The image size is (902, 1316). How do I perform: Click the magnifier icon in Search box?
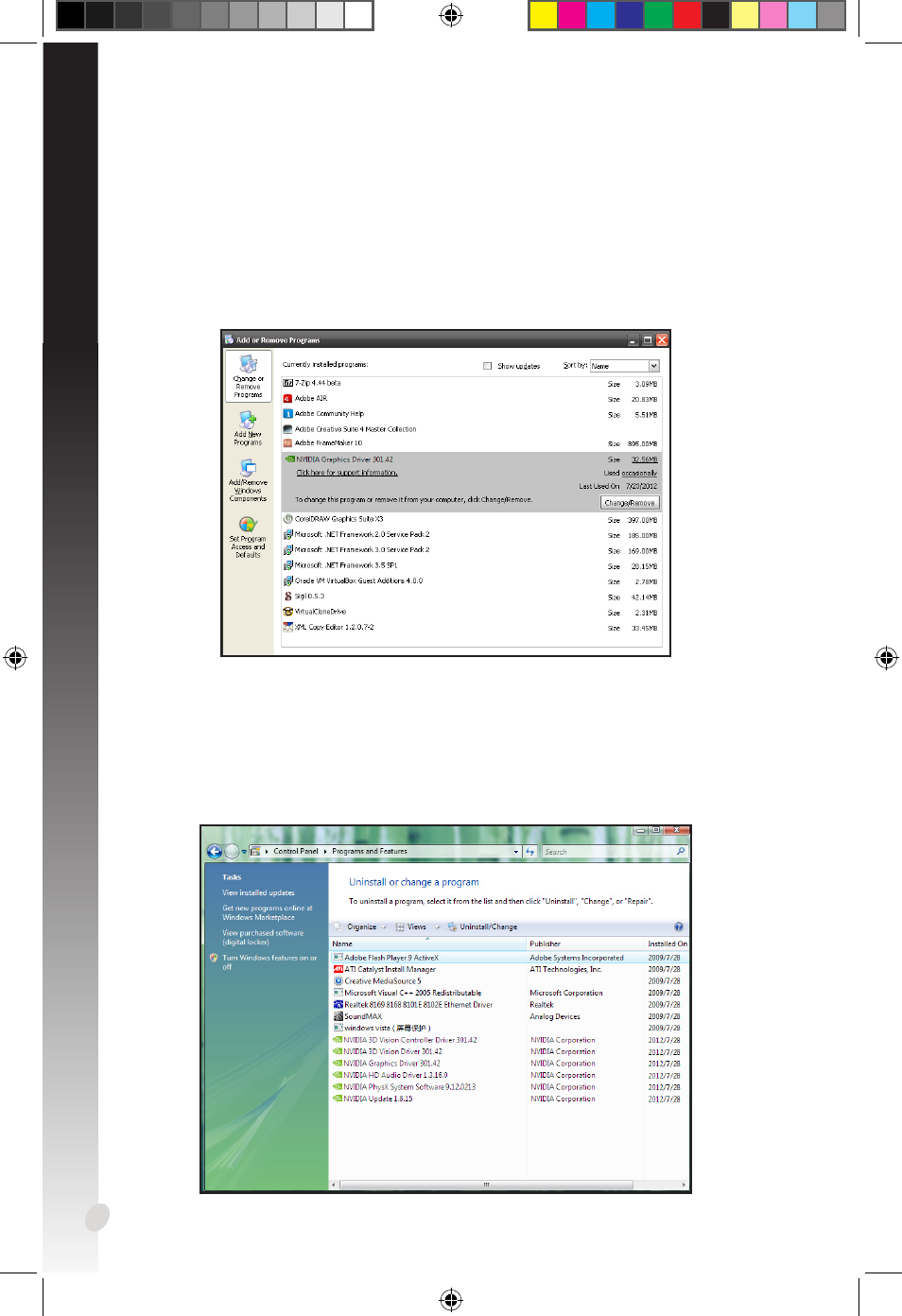(x=681, y=851)
